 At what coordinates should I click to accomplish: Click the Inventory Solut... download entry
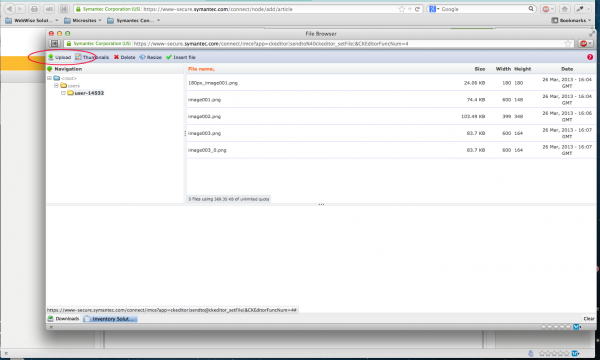pos(110,319)
